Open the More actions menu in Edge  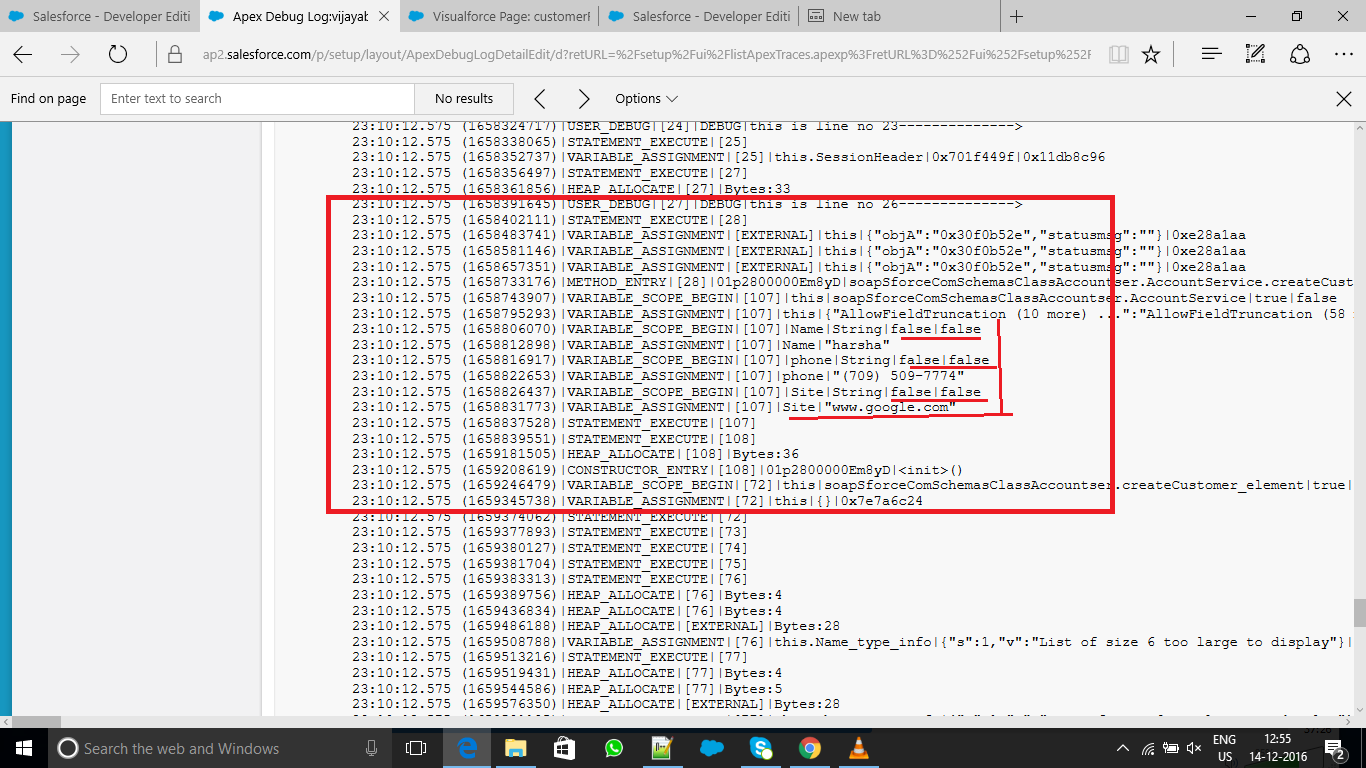point(1344,54)
